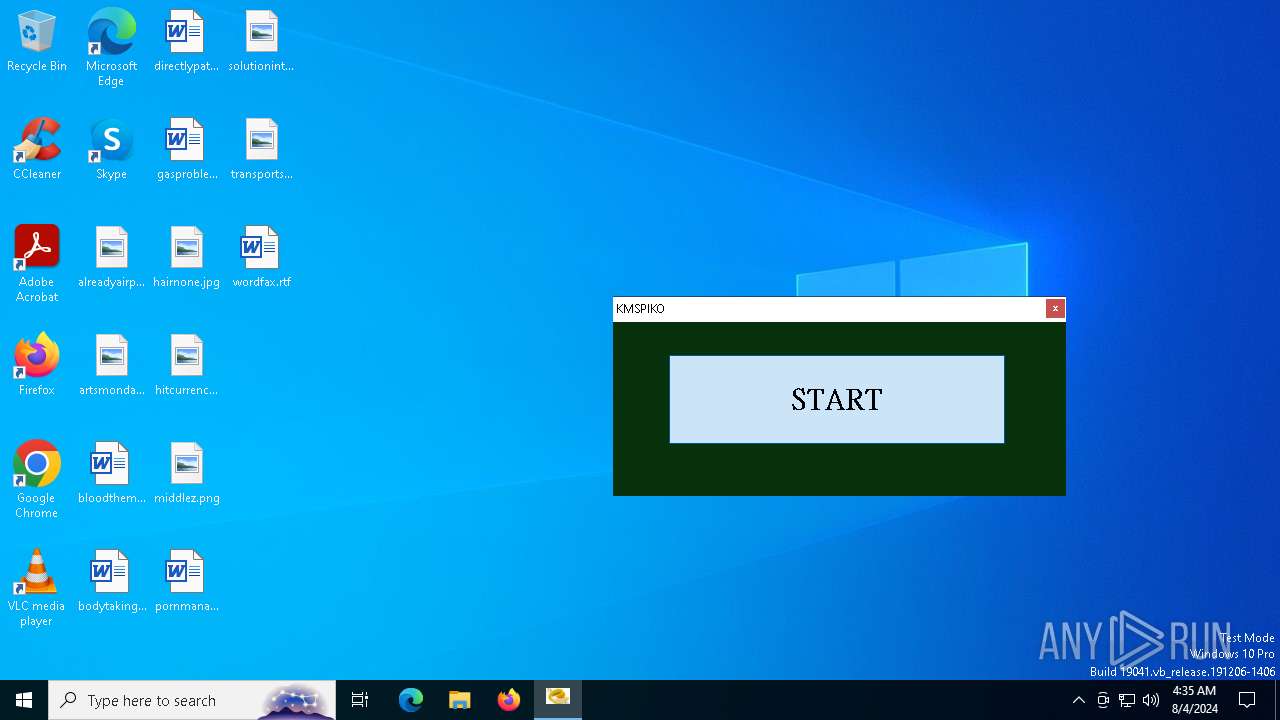
Task: Launch Firefox from the taskbar
Action: coord(509,700)
